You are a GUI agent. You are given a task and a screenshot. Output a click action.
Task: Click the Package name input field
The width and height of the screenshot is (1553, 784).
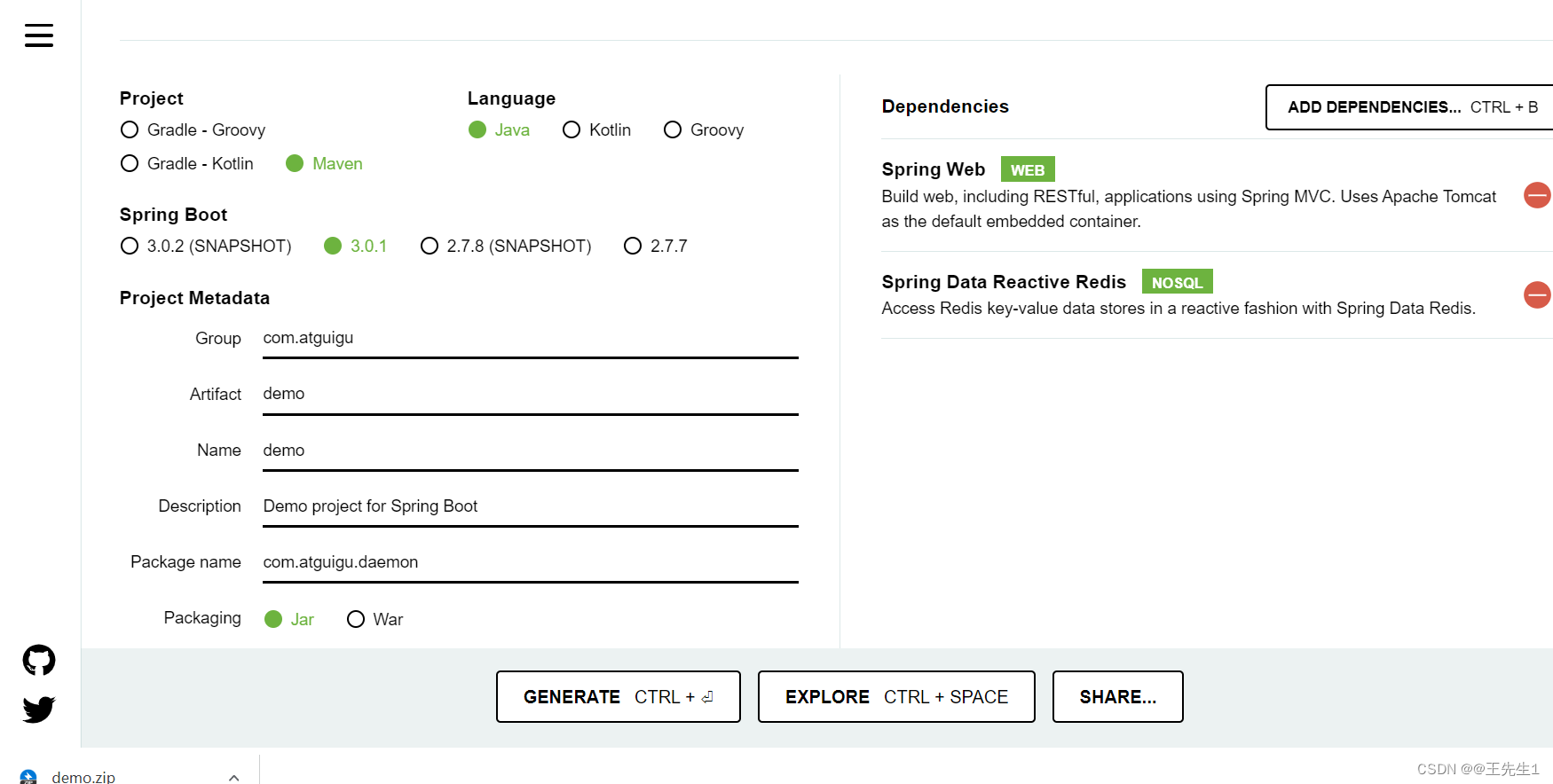pos(531,562)
